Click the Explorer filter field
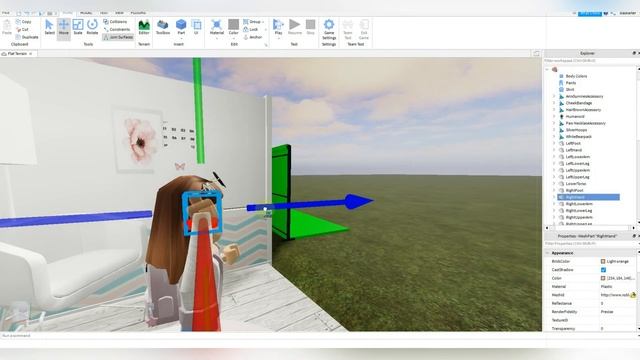The height and width of the screenshot is (360, 640). pos(590,60)
